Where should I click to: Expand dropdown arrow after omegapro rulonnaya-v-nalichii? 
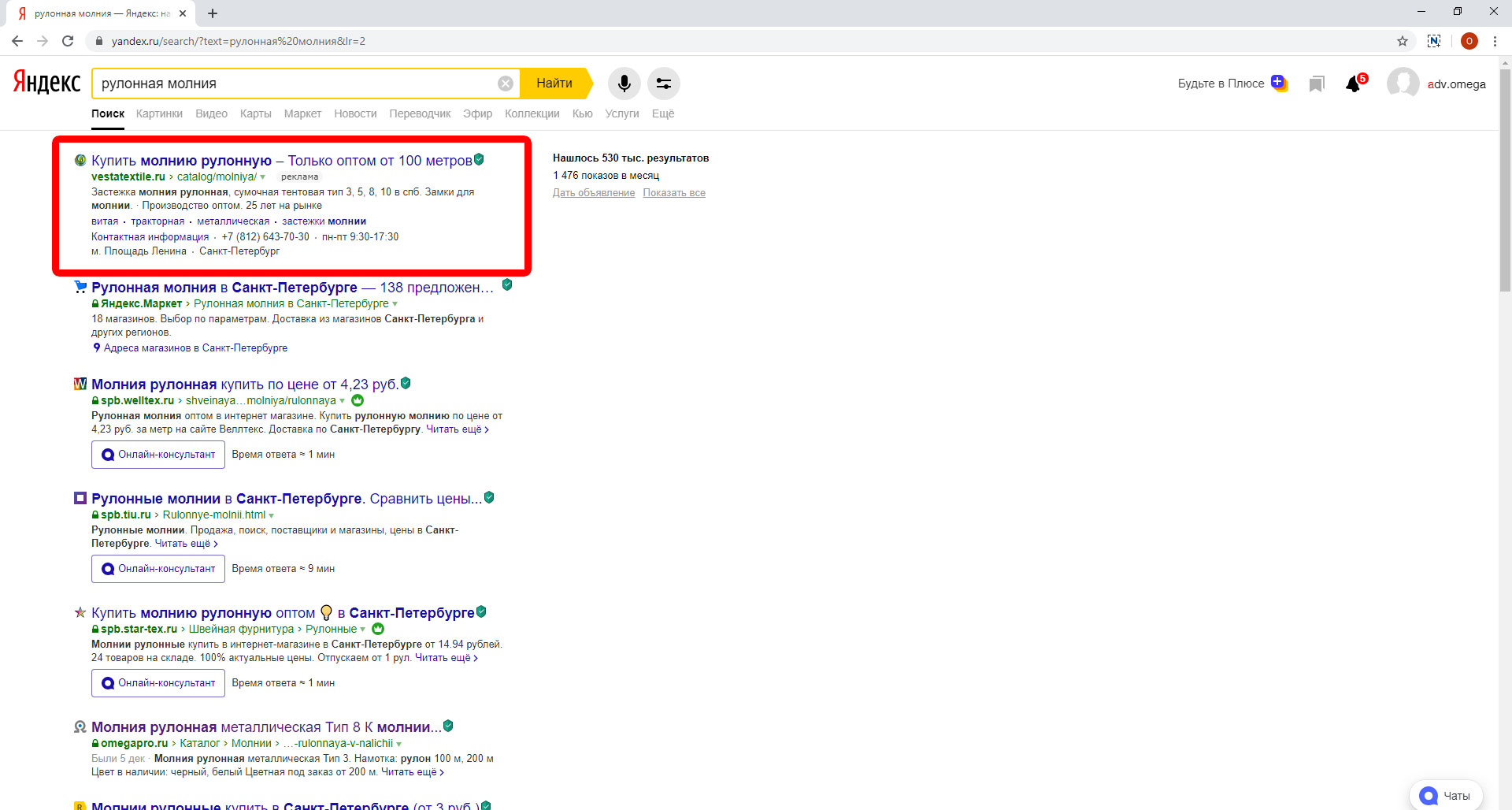[x=399, y=744]
